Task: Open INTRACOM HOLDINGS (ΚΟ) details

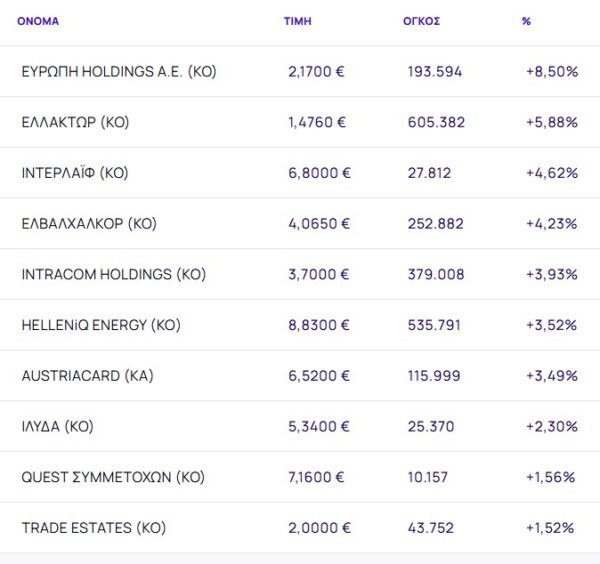Action: pos(113,275)
